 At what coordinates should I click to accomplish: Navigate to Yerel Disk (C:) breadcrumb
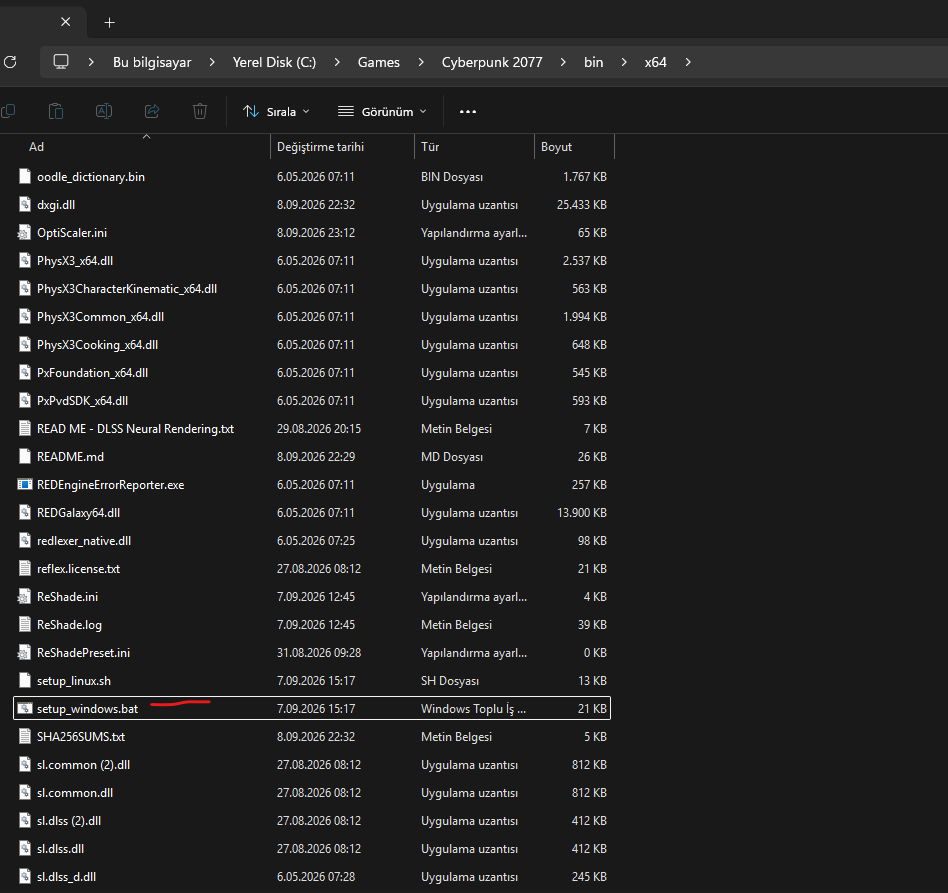point(274,62)
